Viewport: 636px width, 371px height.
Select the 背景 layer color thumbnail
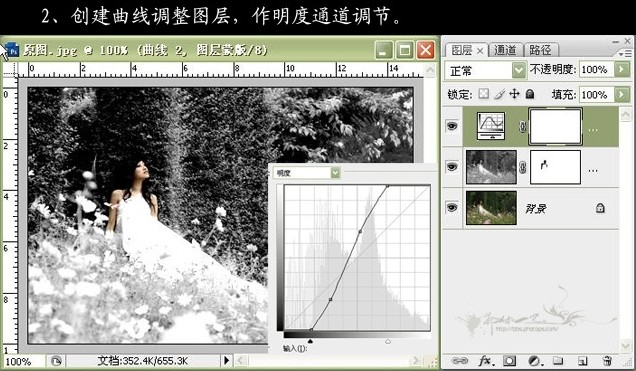click(491, 208)
